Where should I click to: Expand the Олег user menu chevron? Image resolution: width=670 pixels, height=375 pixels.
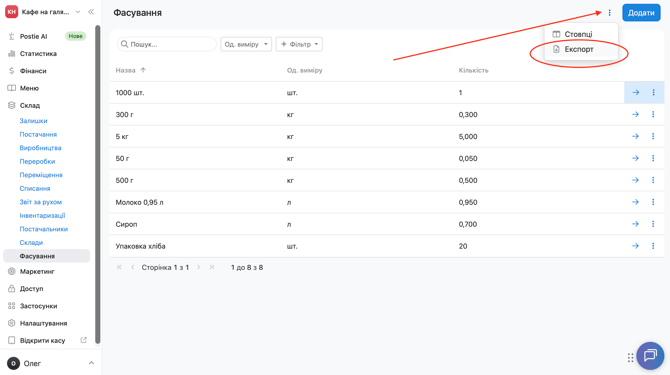pos(91,363)
